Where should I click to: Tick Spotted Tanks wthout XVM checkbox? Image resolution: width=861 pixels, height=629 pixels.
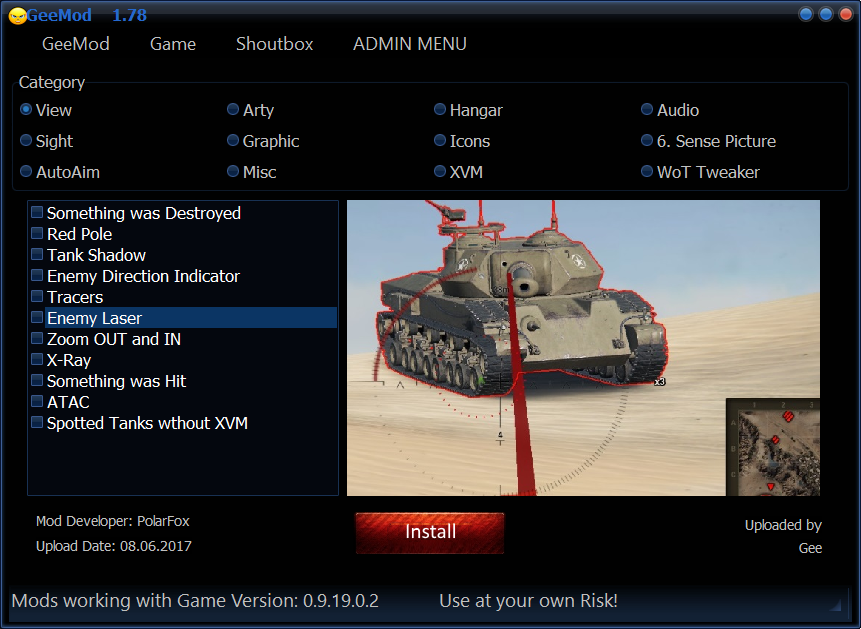37,422
